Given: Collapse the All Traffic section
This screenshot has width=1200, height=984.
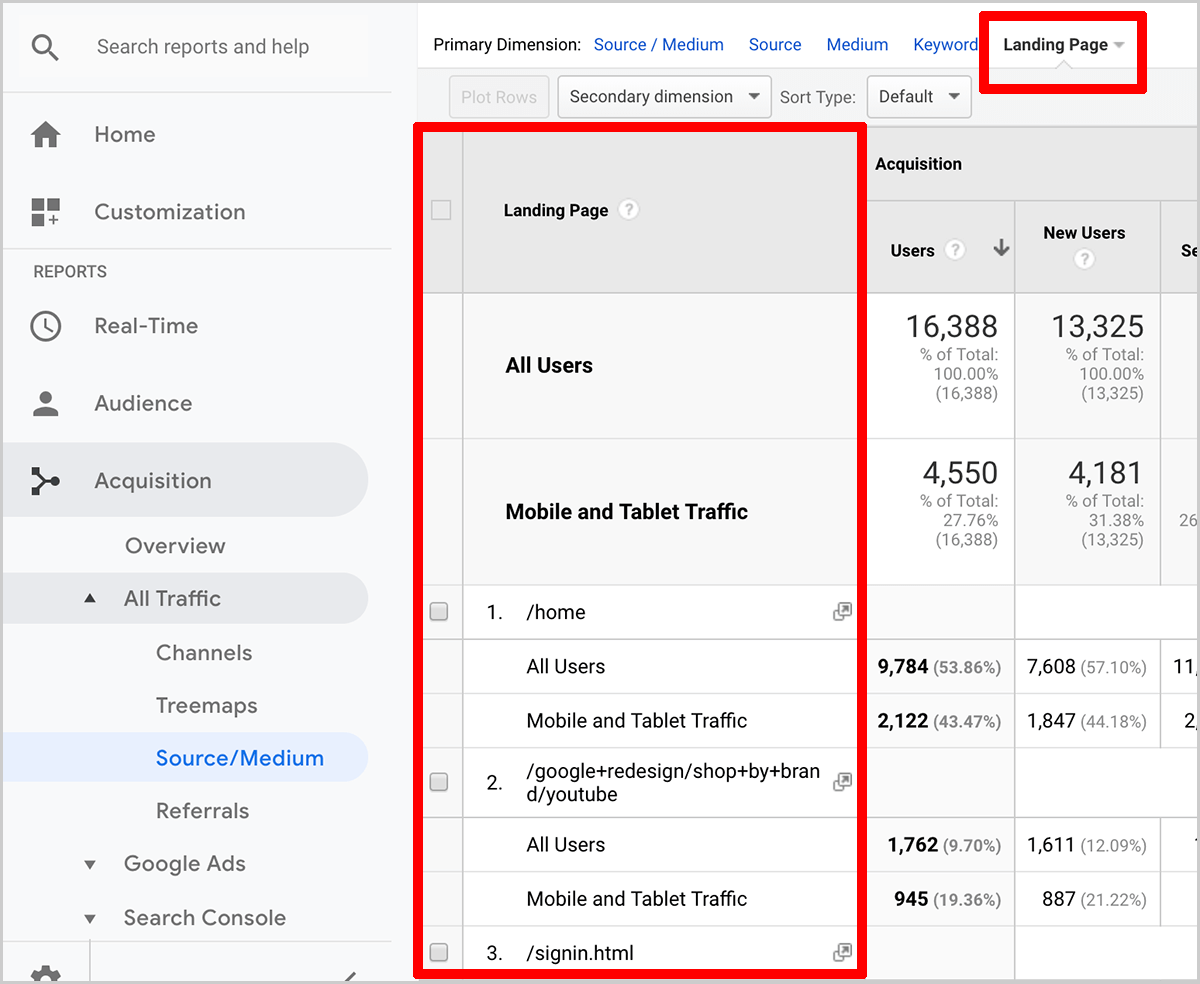Looking at the screenshot, I should [90, 599].
